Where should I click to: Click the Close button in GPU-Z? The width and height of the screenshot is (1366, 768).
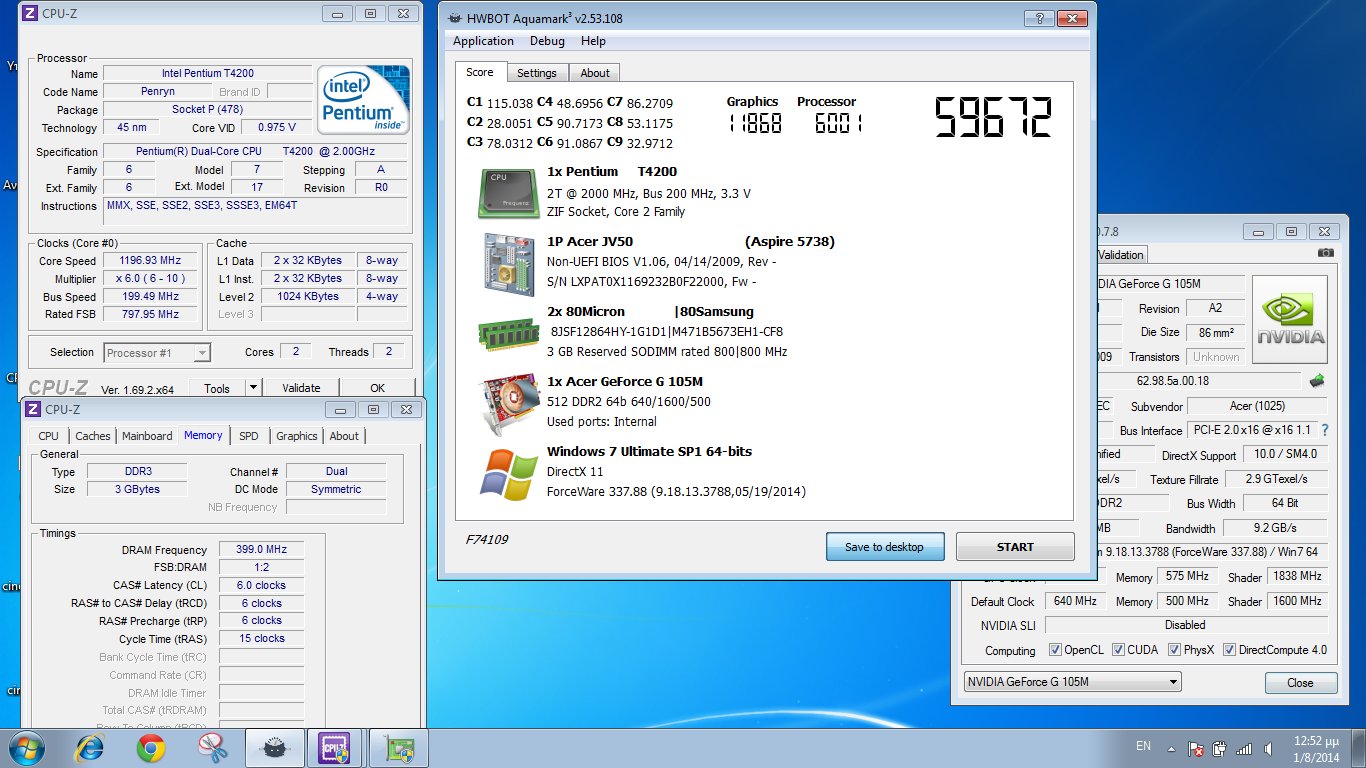tap(1301, 683)
